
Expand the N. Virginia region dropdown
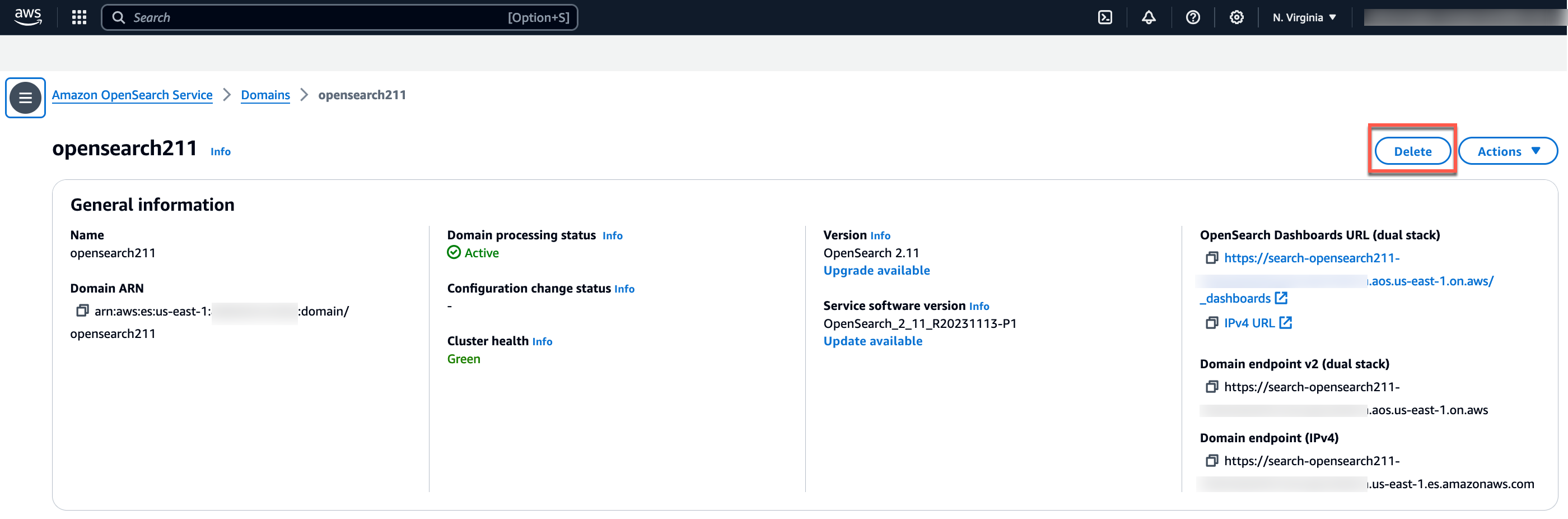(x=1304, y=17)
